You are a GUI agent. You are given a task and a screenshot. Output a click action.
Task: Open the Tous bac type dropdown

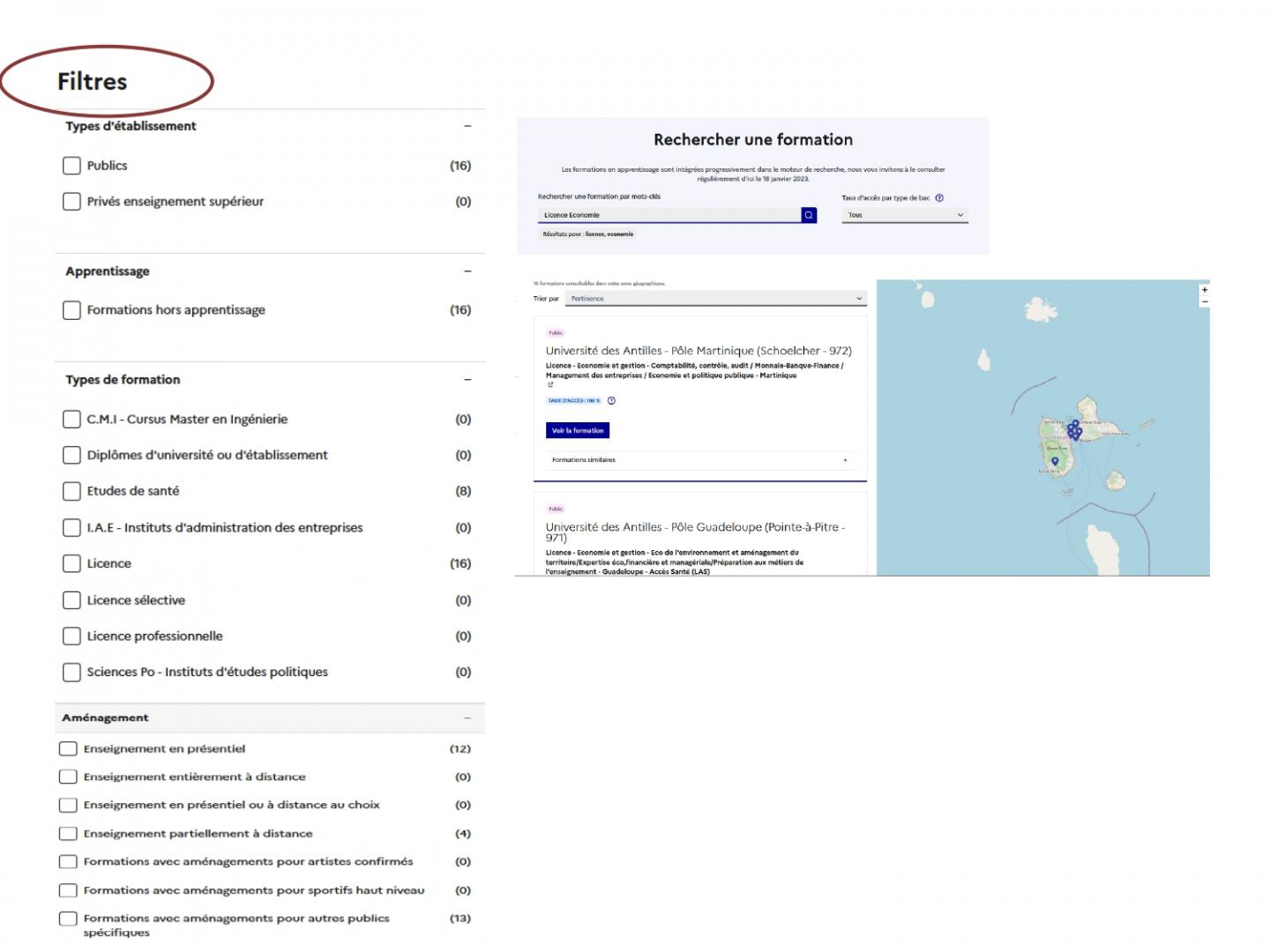pos(905,215)
